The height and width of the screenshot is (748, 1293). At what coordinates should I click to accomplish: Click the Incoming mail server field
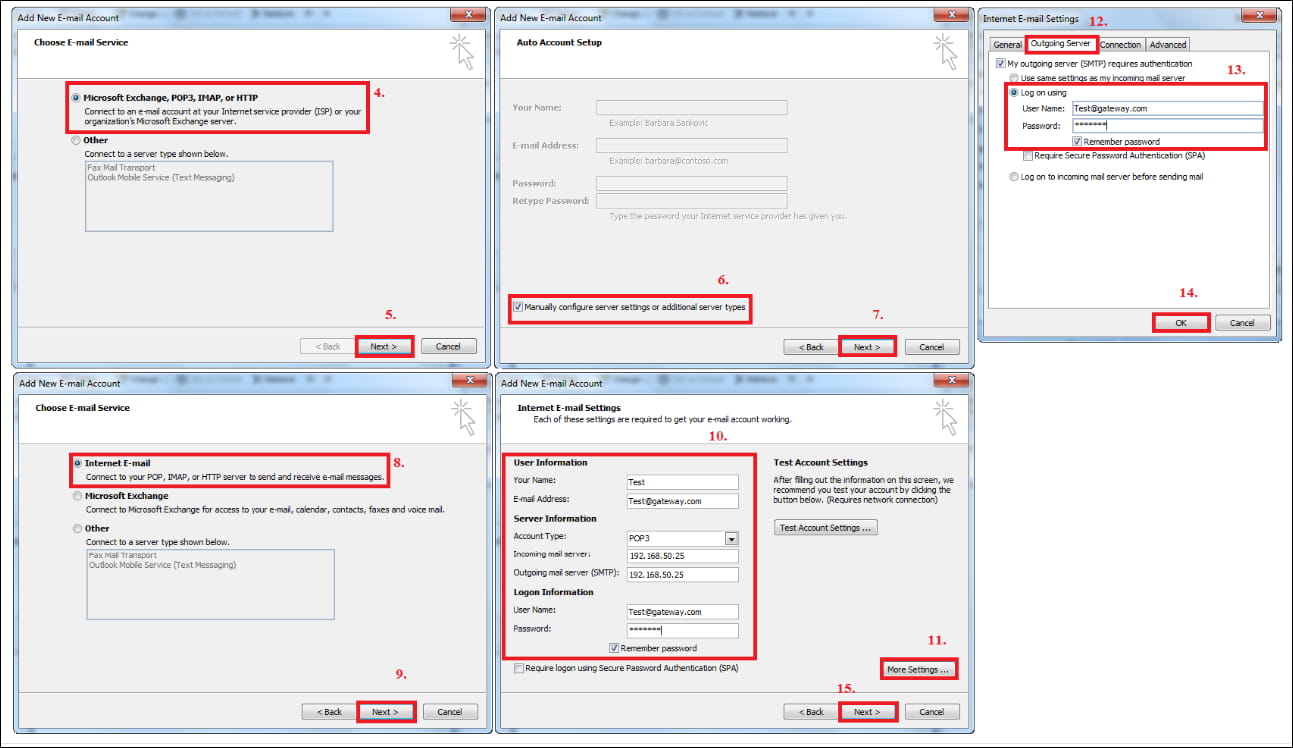[682, 556]
